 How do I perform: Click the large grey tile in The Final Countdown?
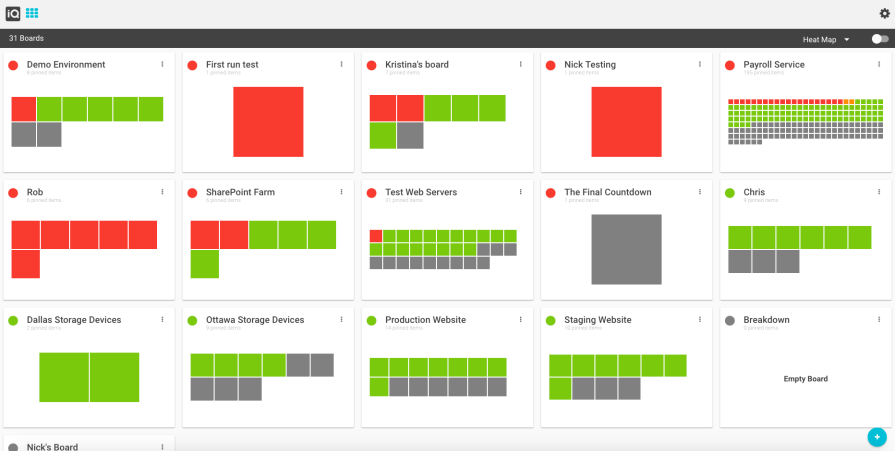pos(627,249)
